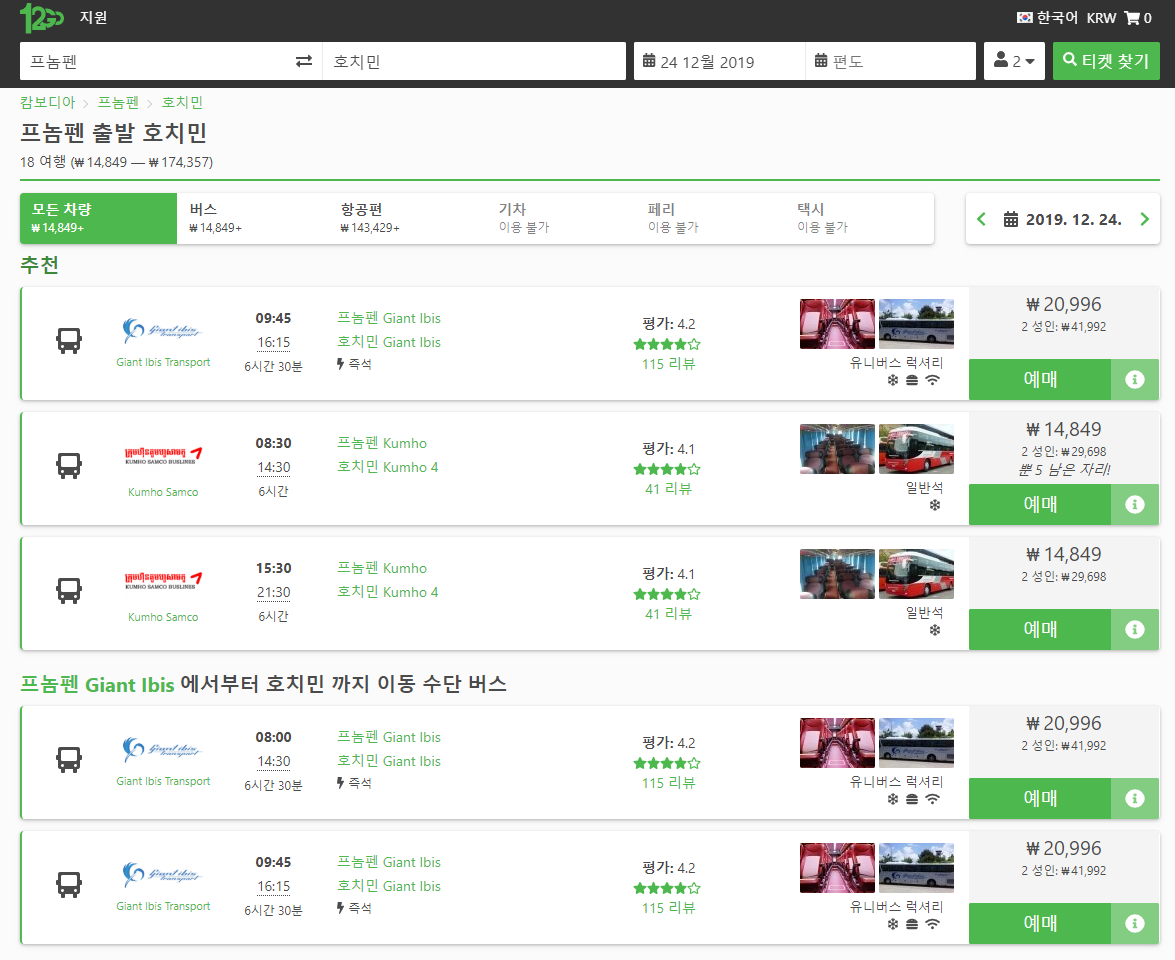
Task: Click 호치민 breadcrumb link
Action: [x=182, y=102]
